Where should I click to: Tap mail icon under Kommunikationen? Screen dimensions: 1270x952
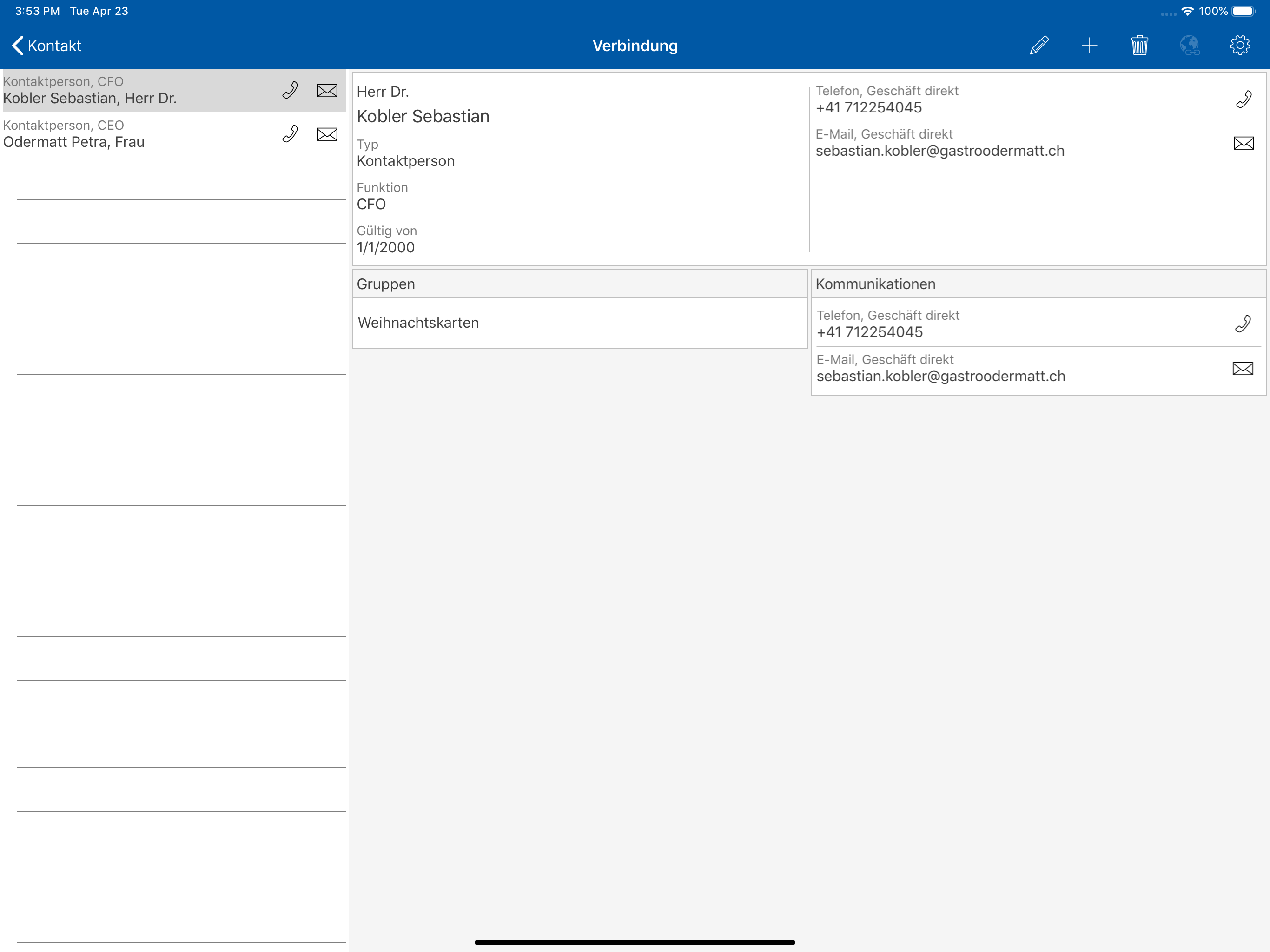pos(1243,369)
